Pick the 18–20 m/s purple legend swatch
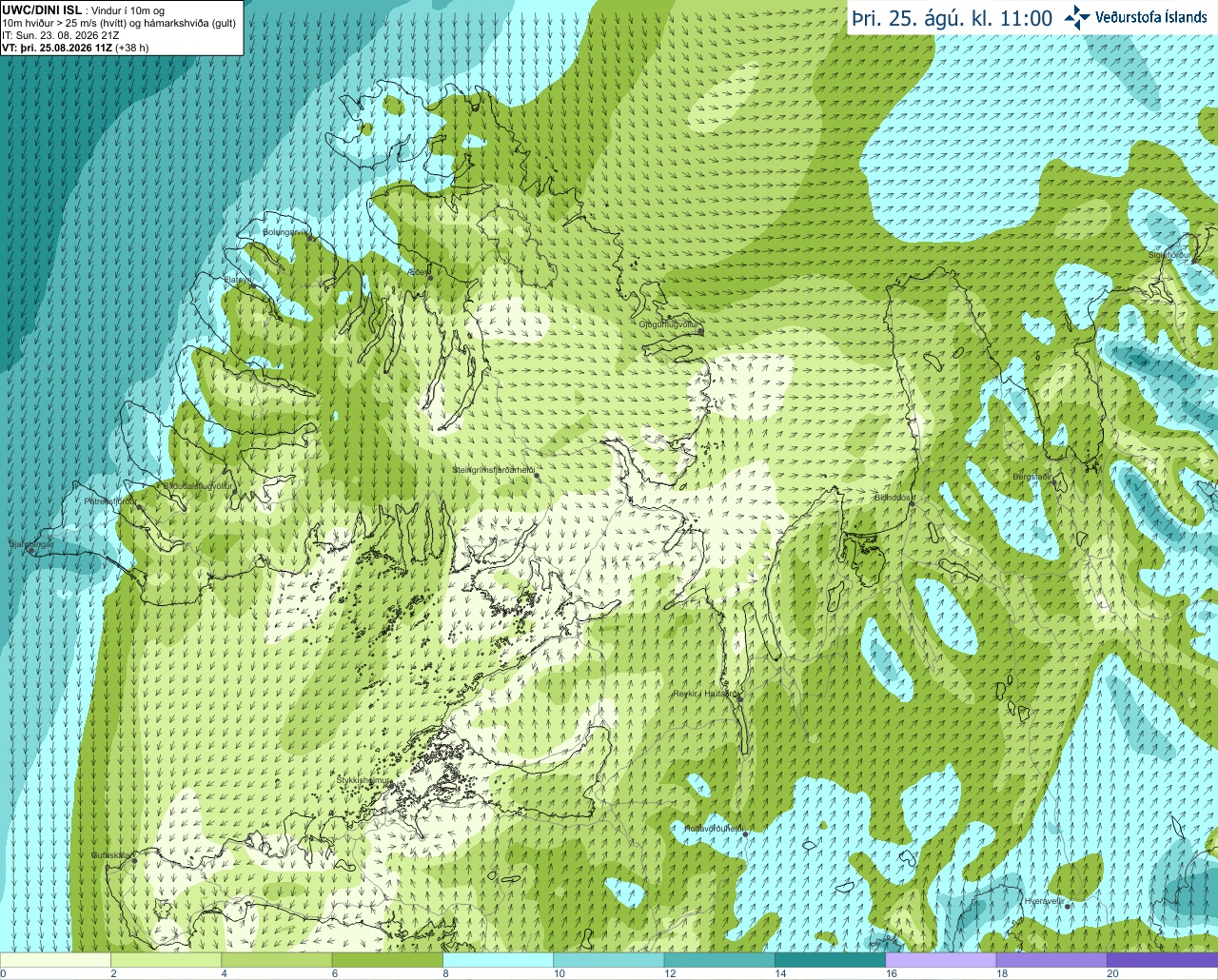Image resolution: width=1218 pixels, height=980 pixels. pos(1051,960)
